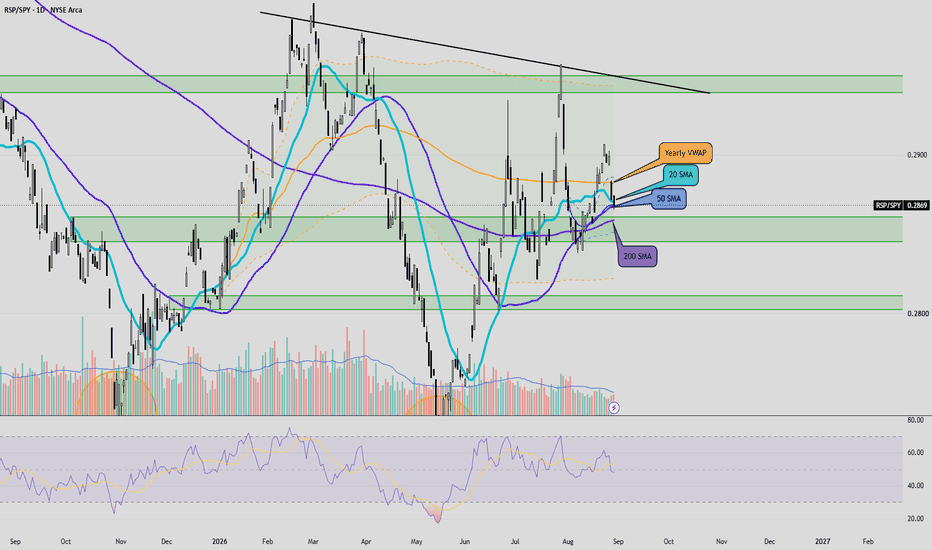Click the lightning bolt event icon
This screenshot has width=932, height=550.
pyautogui.click(x=615, y=408)
